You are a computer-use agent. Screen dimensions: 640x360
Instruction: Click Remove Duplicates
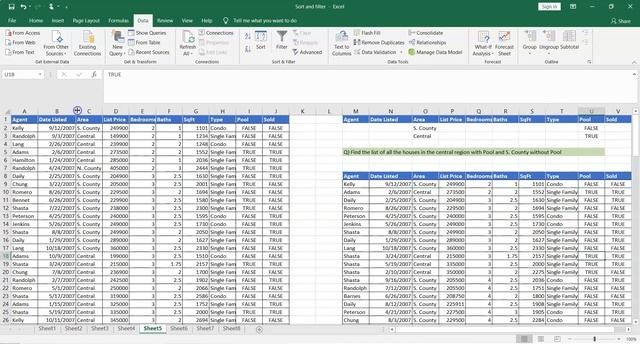tap(379, 42)
